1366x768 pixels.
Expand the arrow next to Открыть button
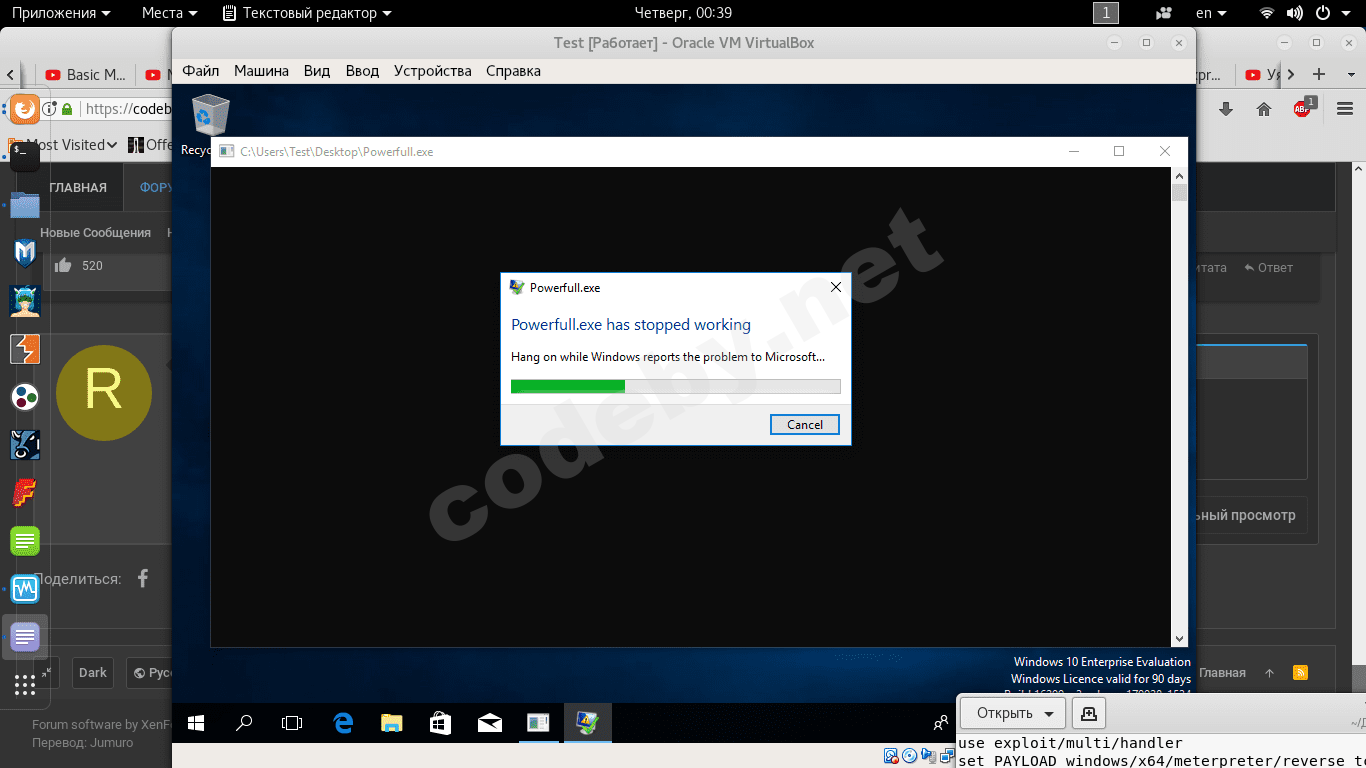click(1048, 713)
